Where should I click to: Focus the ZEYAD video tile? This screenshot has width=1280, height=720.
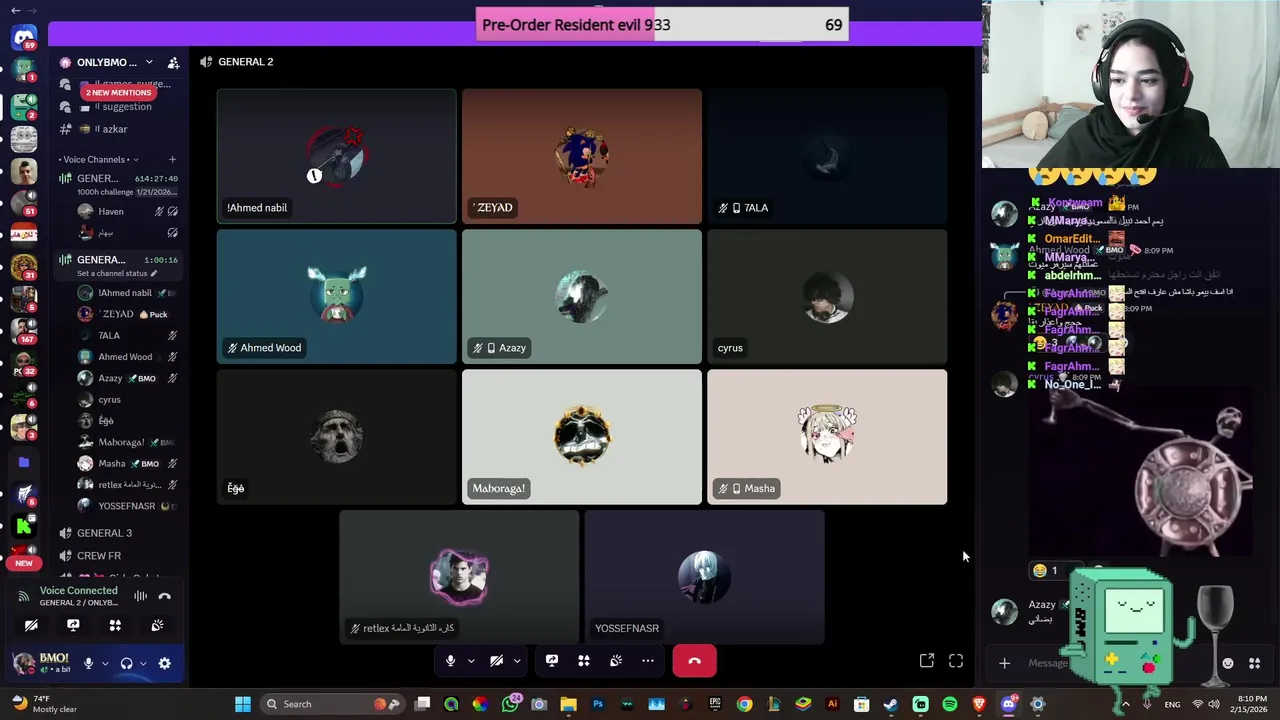[x=582, y=156]
